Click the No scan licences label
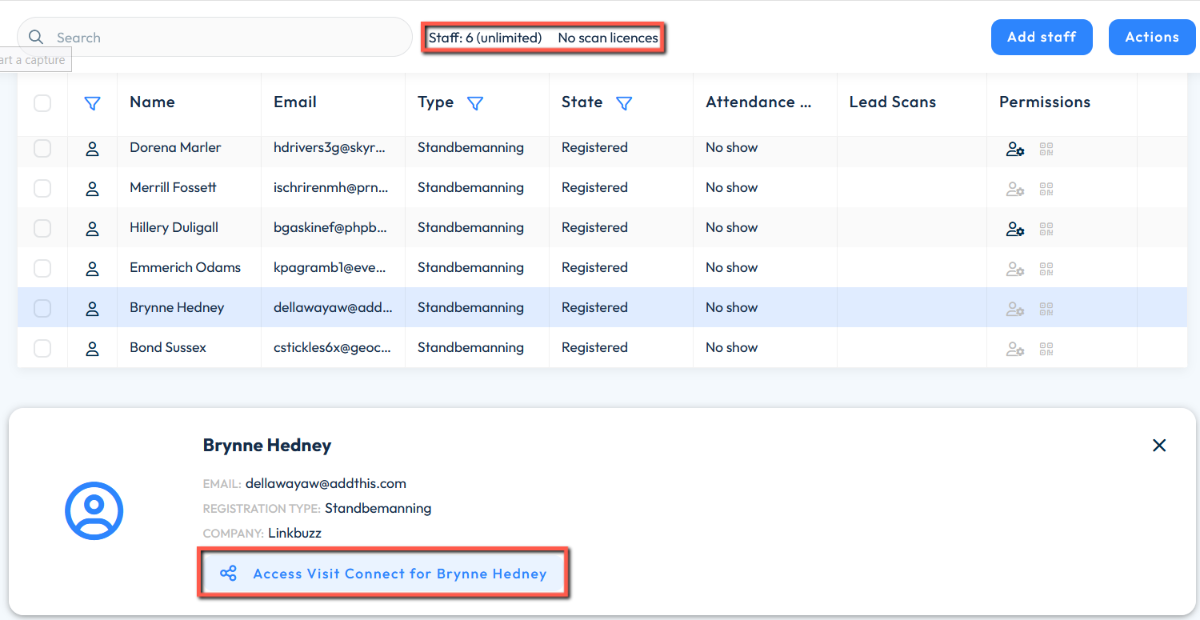Image resolution: width=1200 pixels, height=620 pixels. (x=608, y=38)
